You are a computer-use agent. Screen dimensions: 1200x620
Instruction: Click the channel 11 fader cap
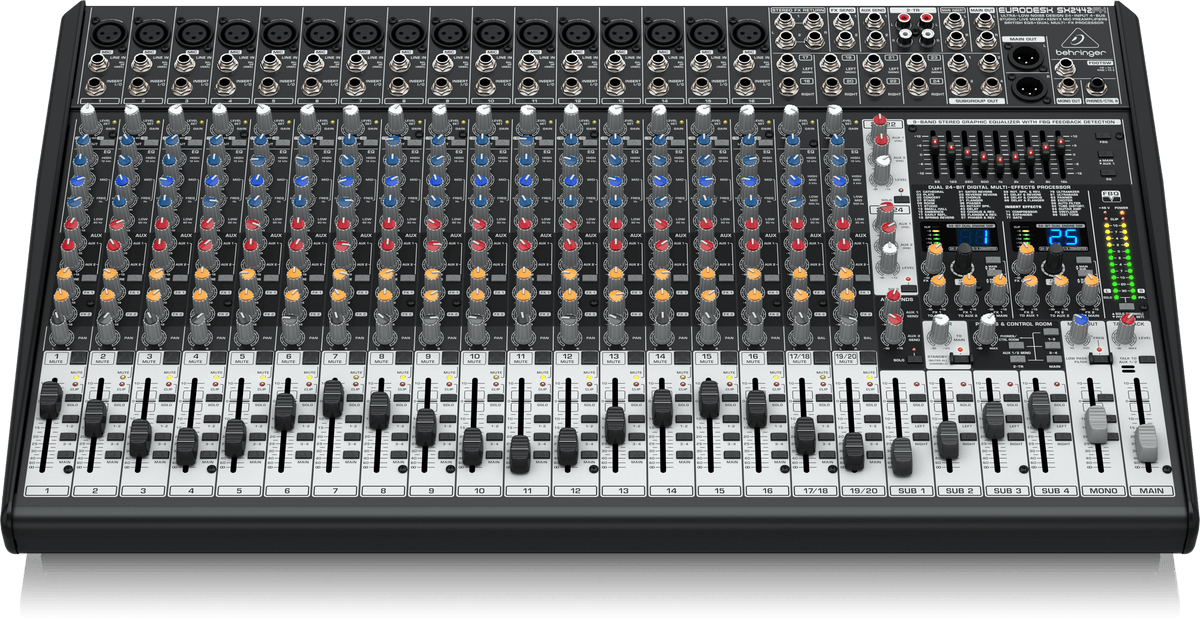519,455
